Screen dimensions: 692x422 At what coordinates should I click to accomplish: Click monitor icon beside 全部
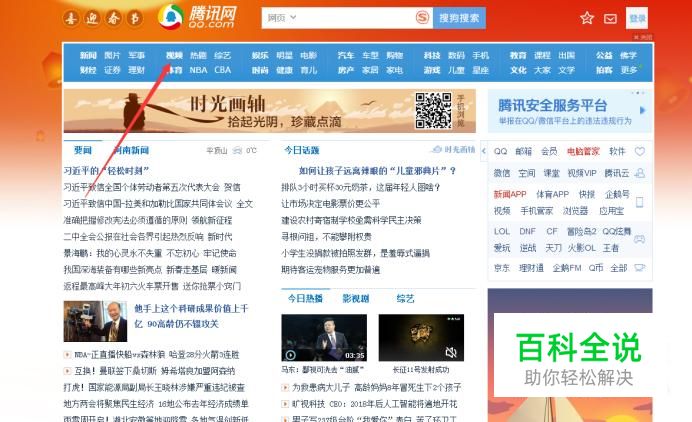pos(639,268)
